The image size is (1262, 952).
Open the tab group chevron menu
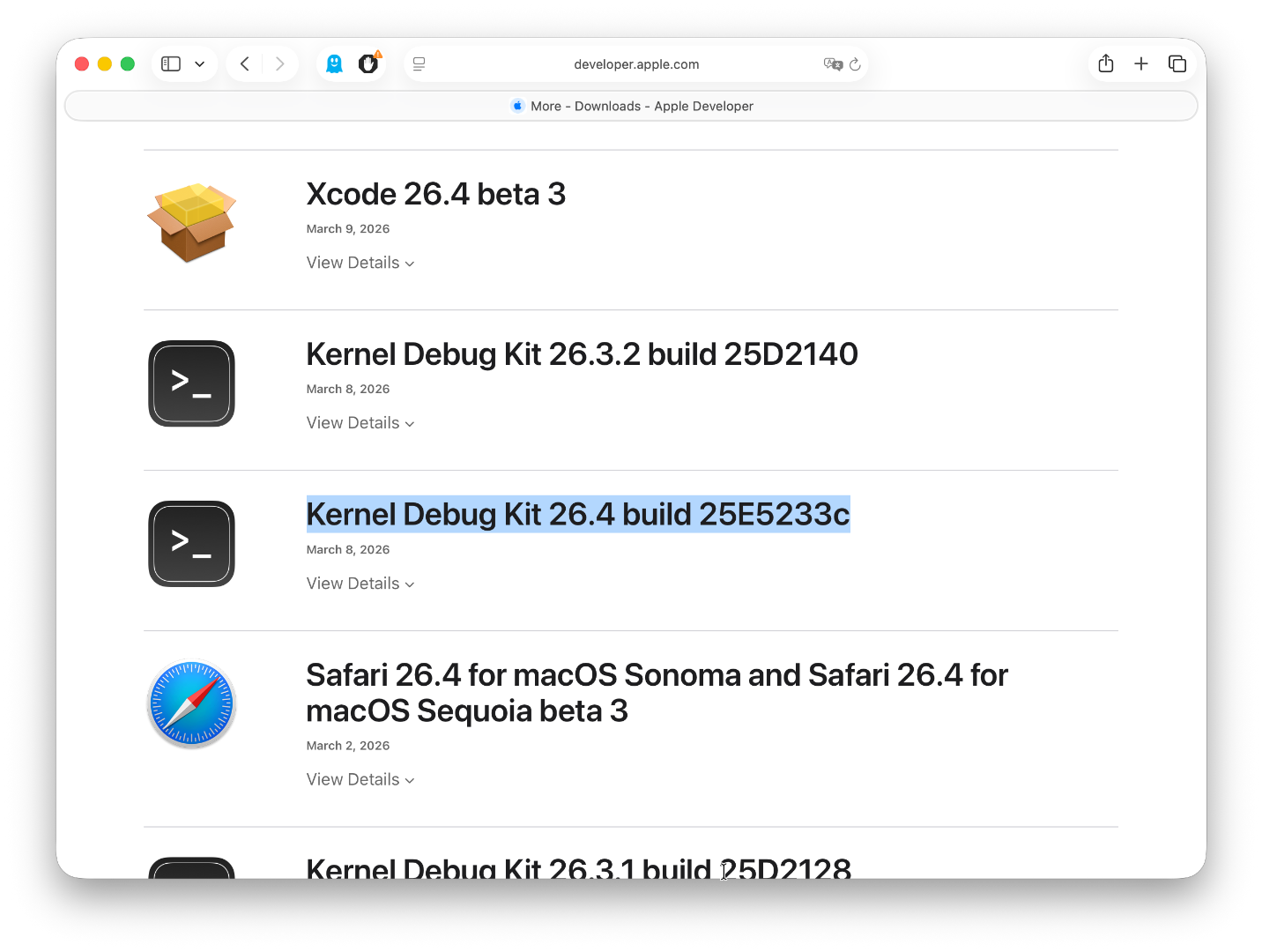tap(200, 64)
